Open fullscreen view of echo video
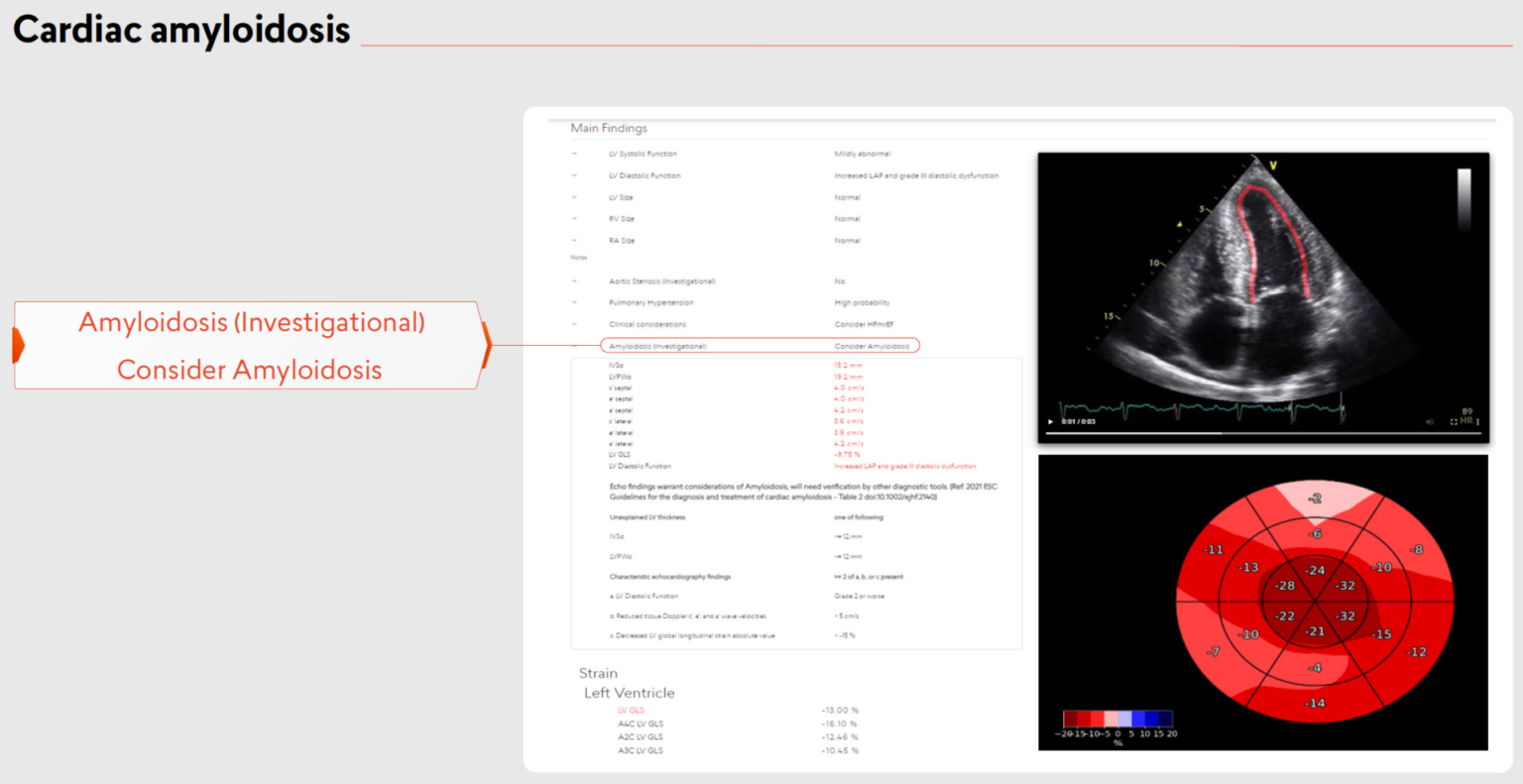1523x784 pixels. point(1454,422)
